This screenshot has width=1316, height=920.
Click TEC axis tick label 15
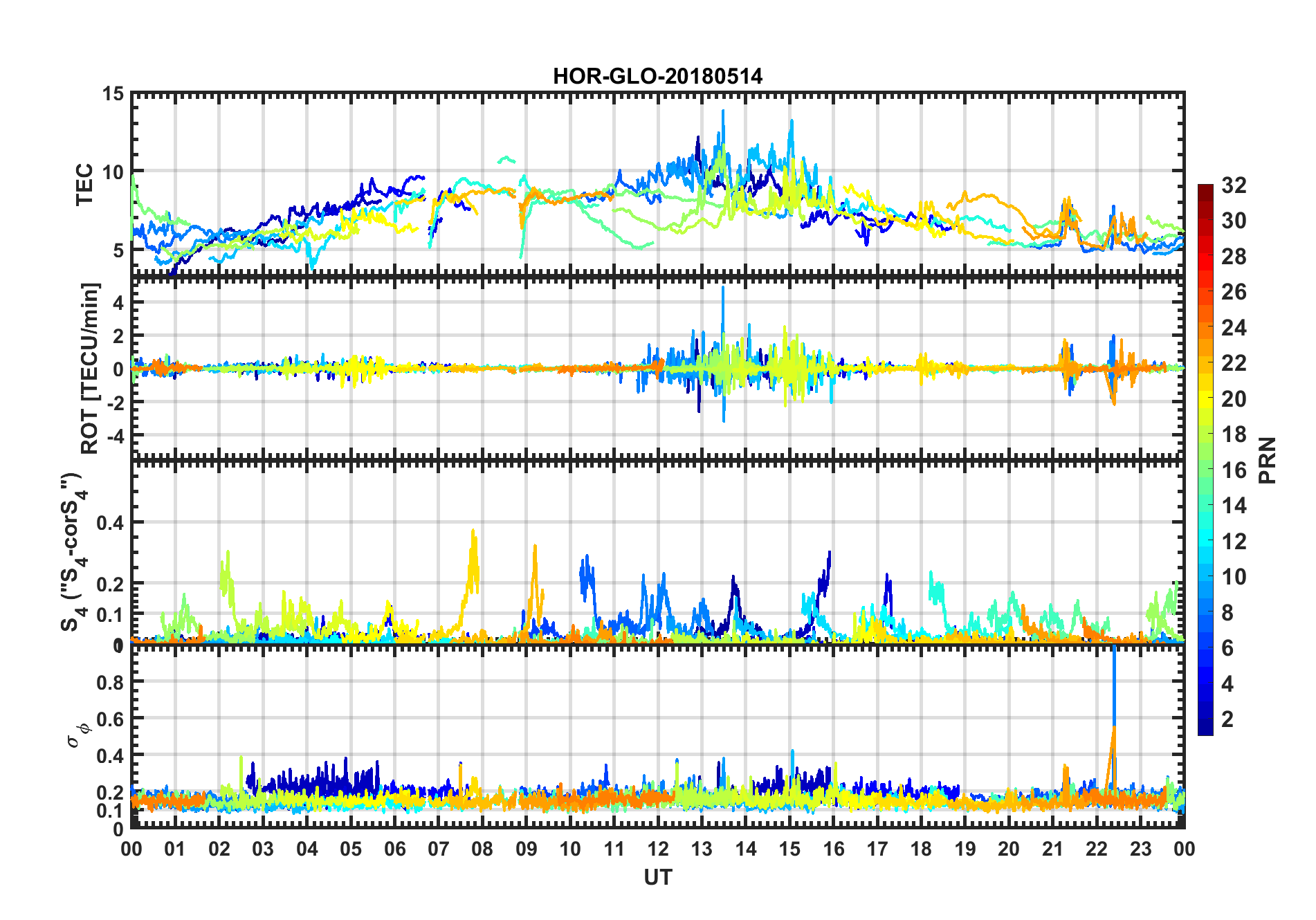(x=113, y=93)
